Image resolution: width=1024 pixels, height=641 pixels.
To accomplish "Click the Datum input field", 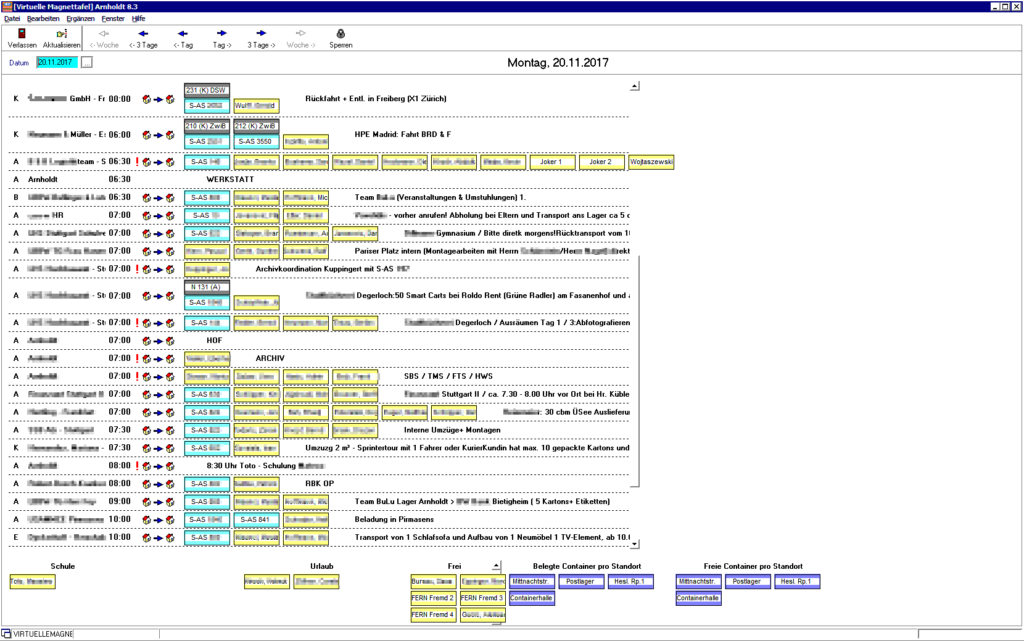I will click(57, 63).
